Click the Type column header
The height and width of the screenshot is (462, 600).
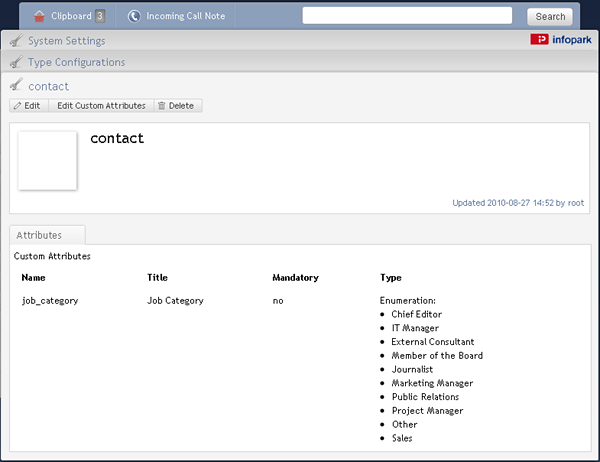391,278
